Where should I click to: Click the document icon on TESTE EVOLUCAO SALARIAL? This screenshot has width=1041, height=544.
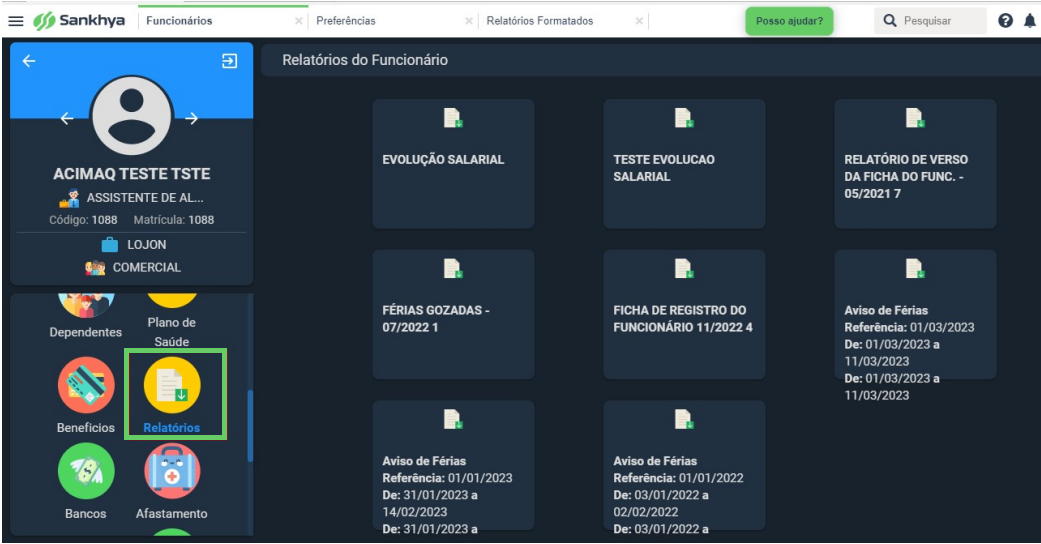tap(684, 118)
